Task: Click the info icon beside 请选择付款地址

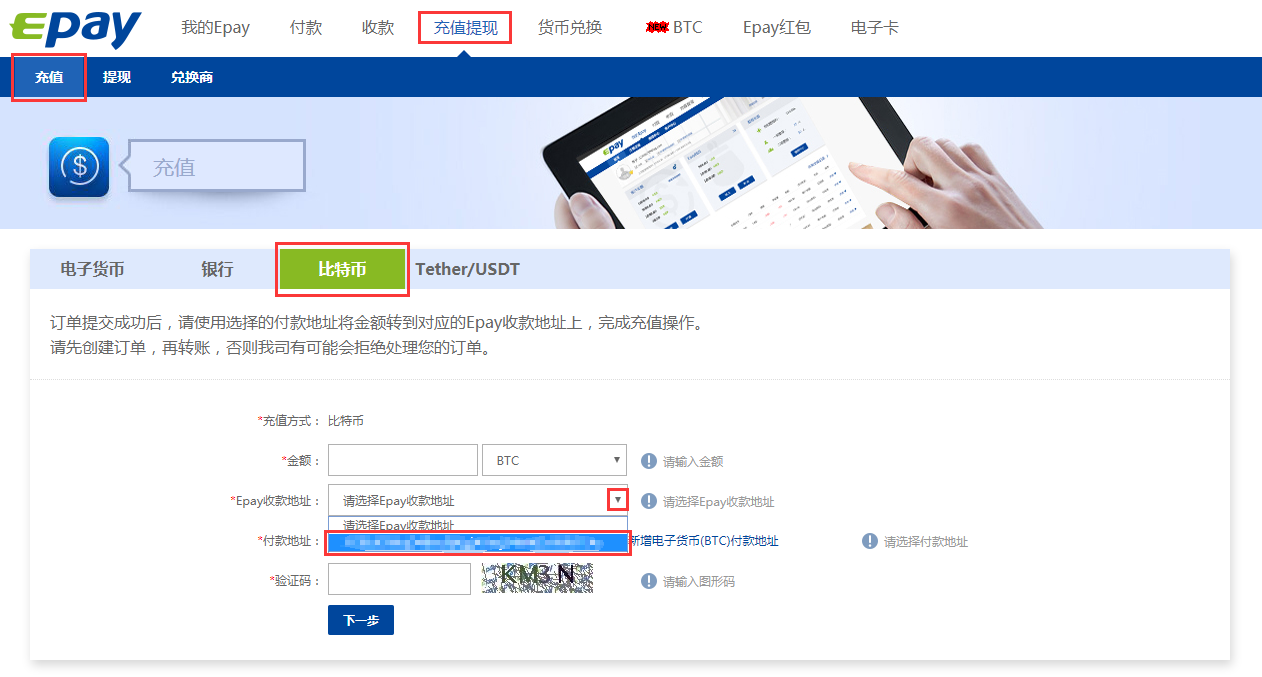Action: point(870,541)
